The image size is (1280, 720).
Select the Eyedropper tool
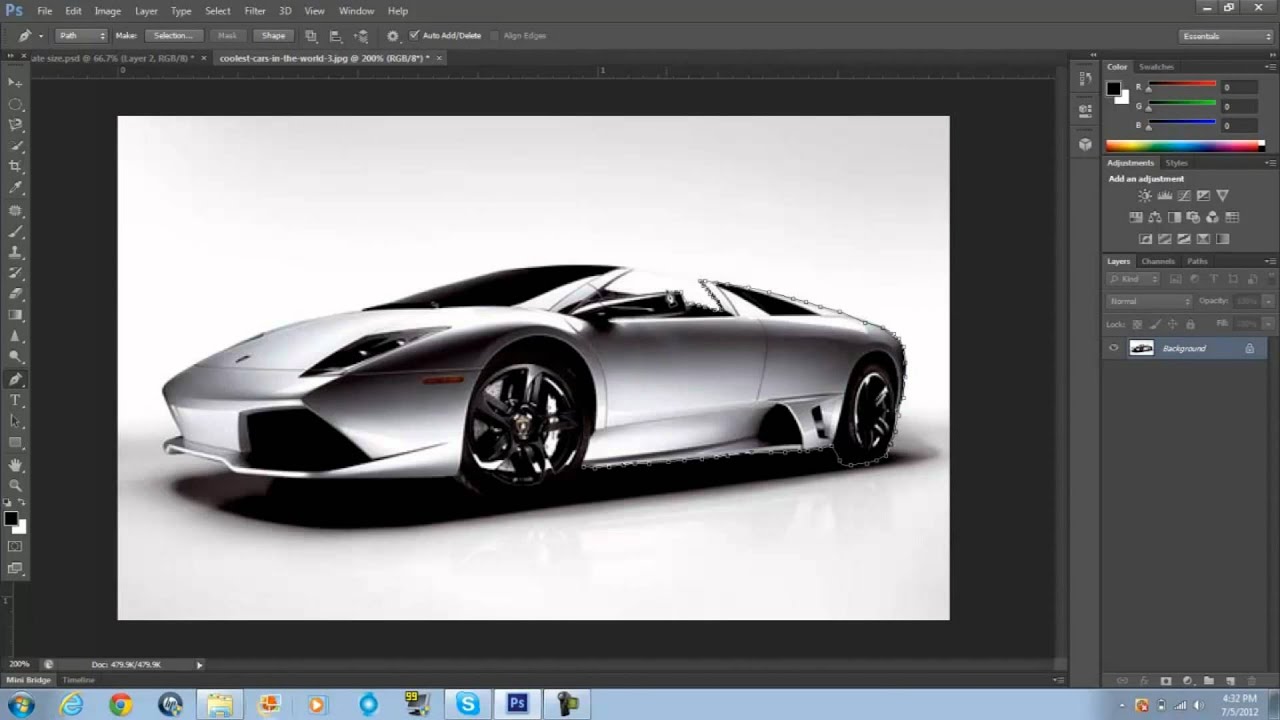(15, 187)
